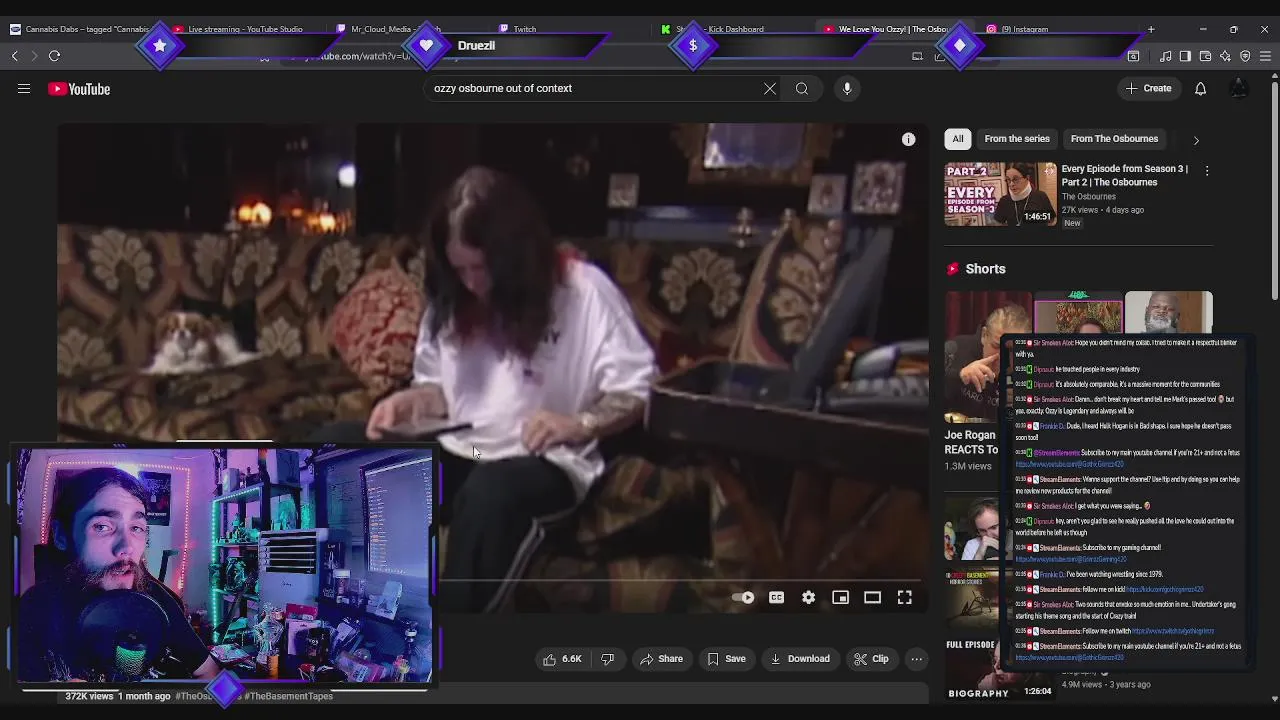Open the #TheBasementTapes hashtag
Screen dimensions: 1280x720
coord(288,696)
